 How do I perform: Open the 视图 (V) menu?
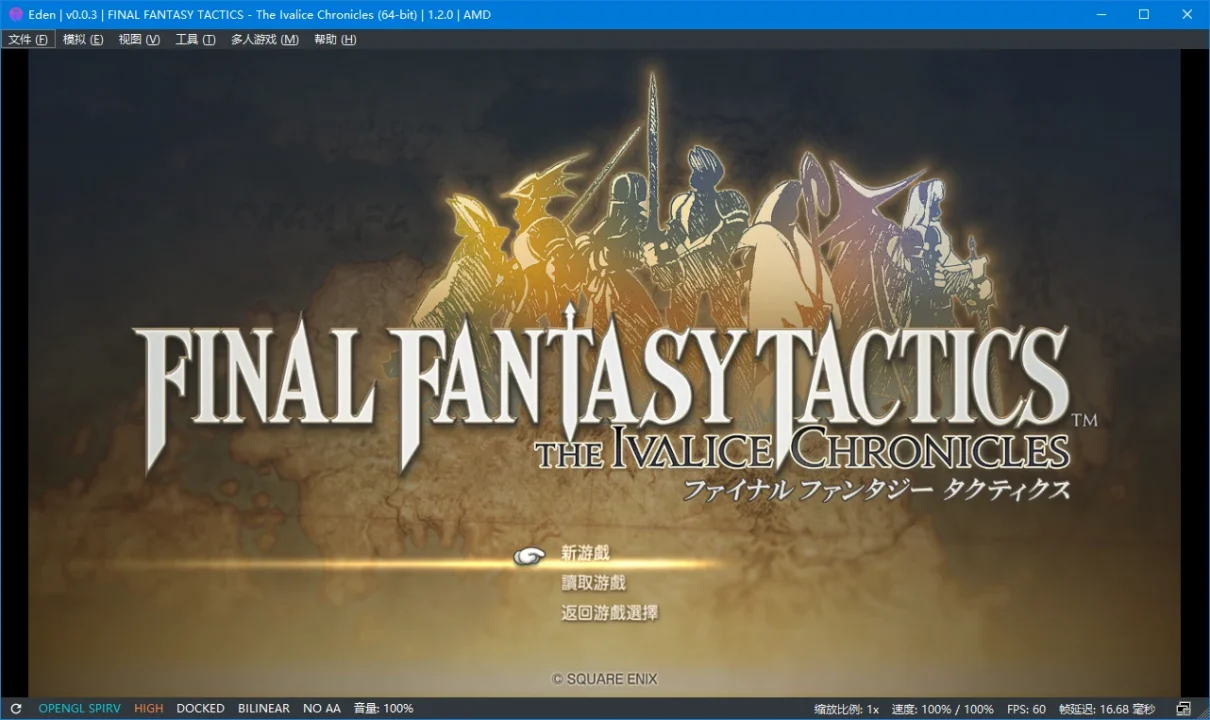[x=138, y=40]
